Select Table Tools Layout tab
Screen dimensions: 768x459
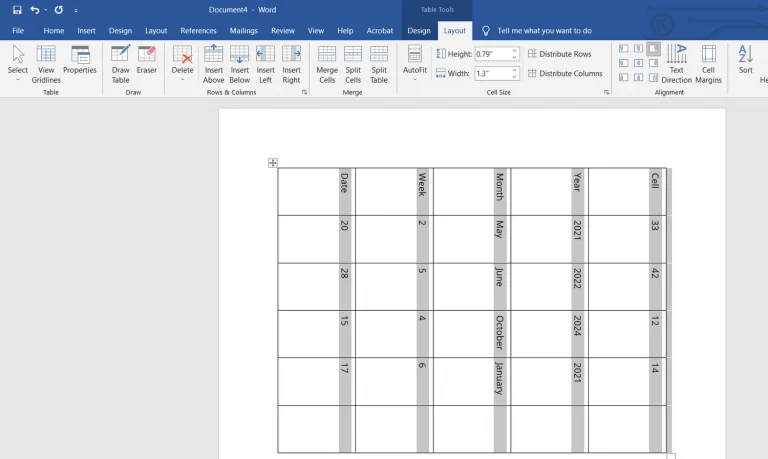point(455,30)
